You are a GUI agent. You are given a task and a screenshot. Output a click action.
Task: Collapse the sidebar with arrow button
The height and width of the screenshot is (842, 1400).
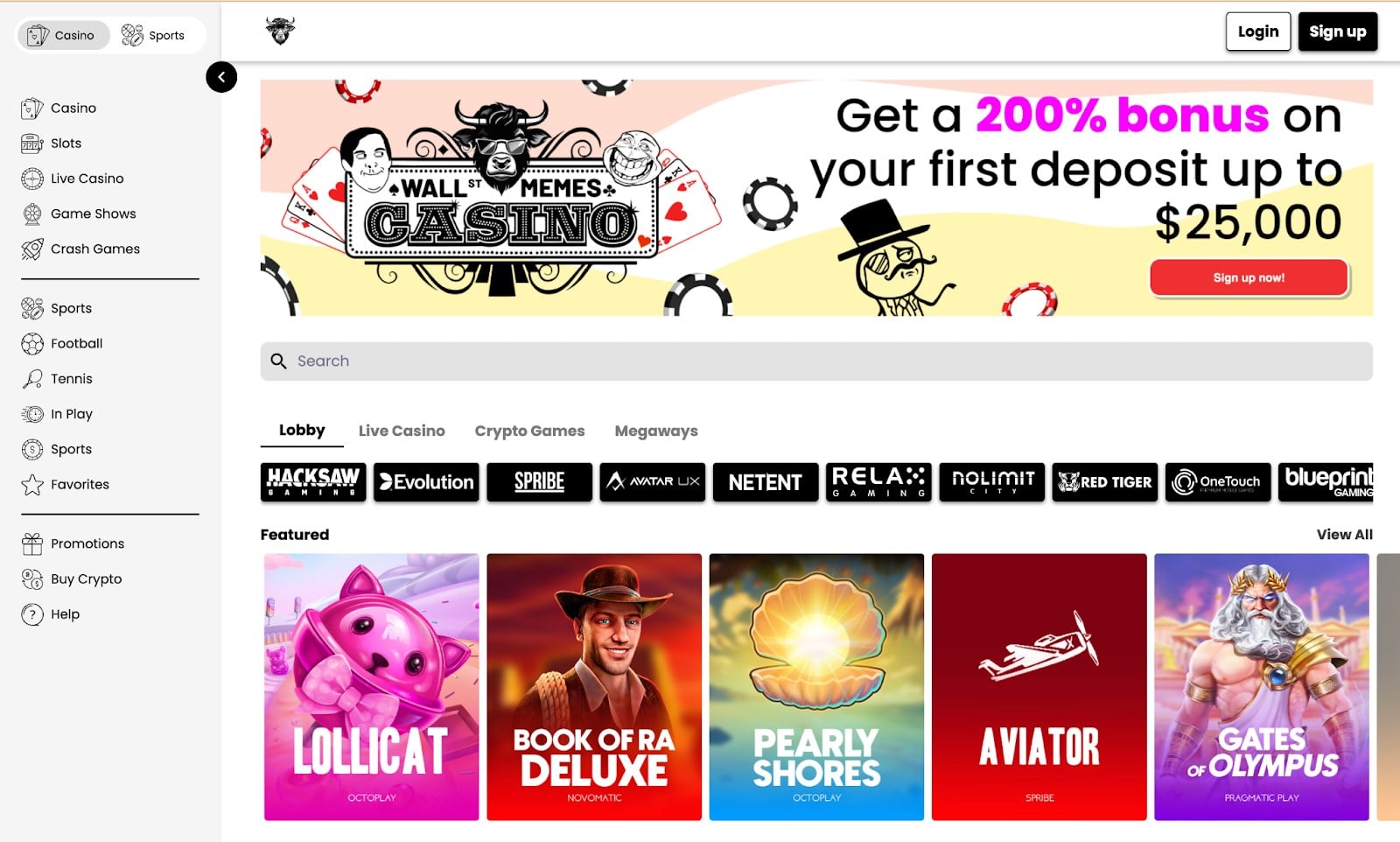pyautogui.click(x=221, y=77)
